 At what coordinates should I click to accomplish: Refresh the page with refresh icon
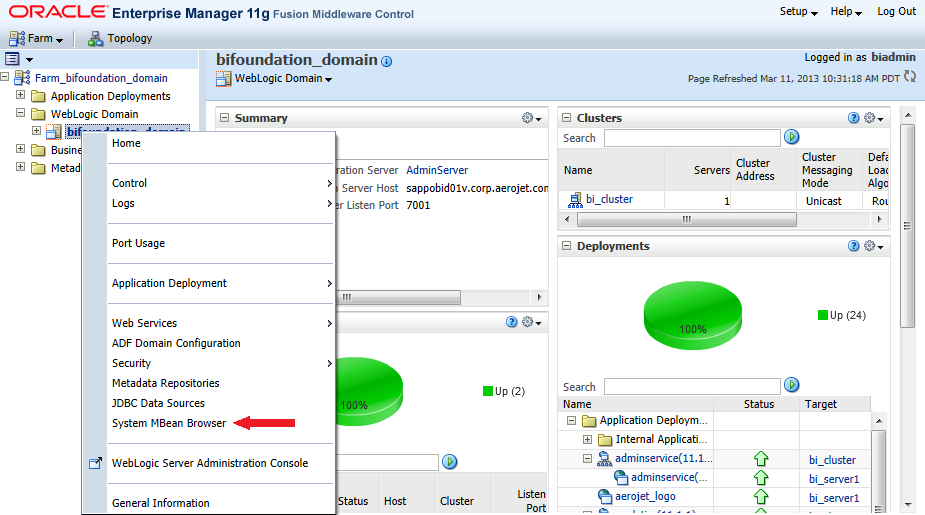click(910, 77)
